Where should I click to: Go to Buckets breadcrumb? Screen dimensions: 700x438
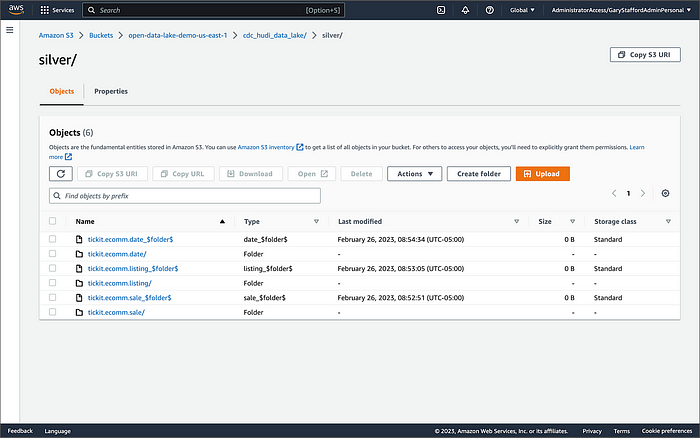(101, 35)
